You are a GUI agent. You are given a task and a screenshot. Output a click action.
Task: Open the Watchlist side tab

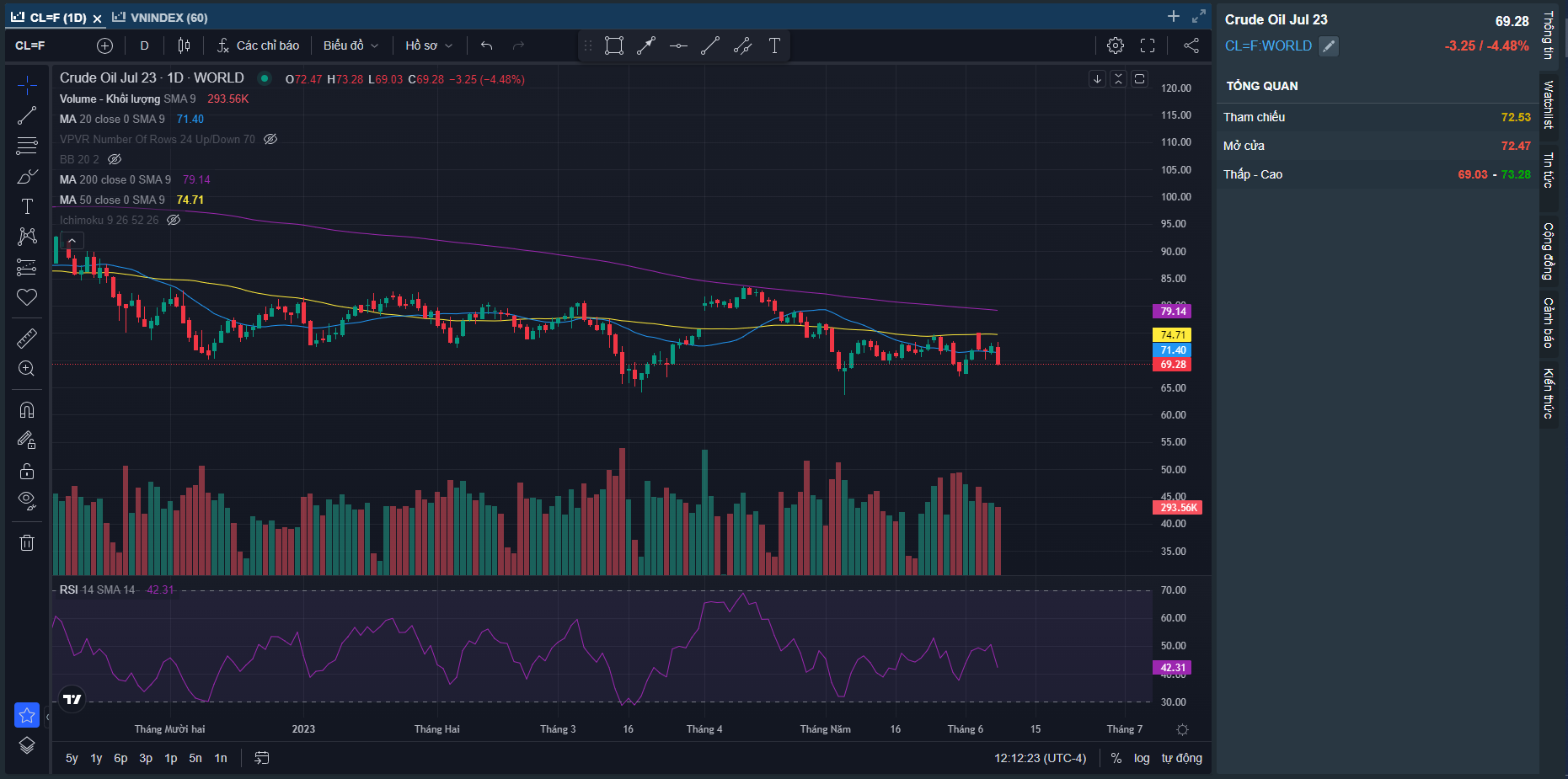coord(1549,104)
